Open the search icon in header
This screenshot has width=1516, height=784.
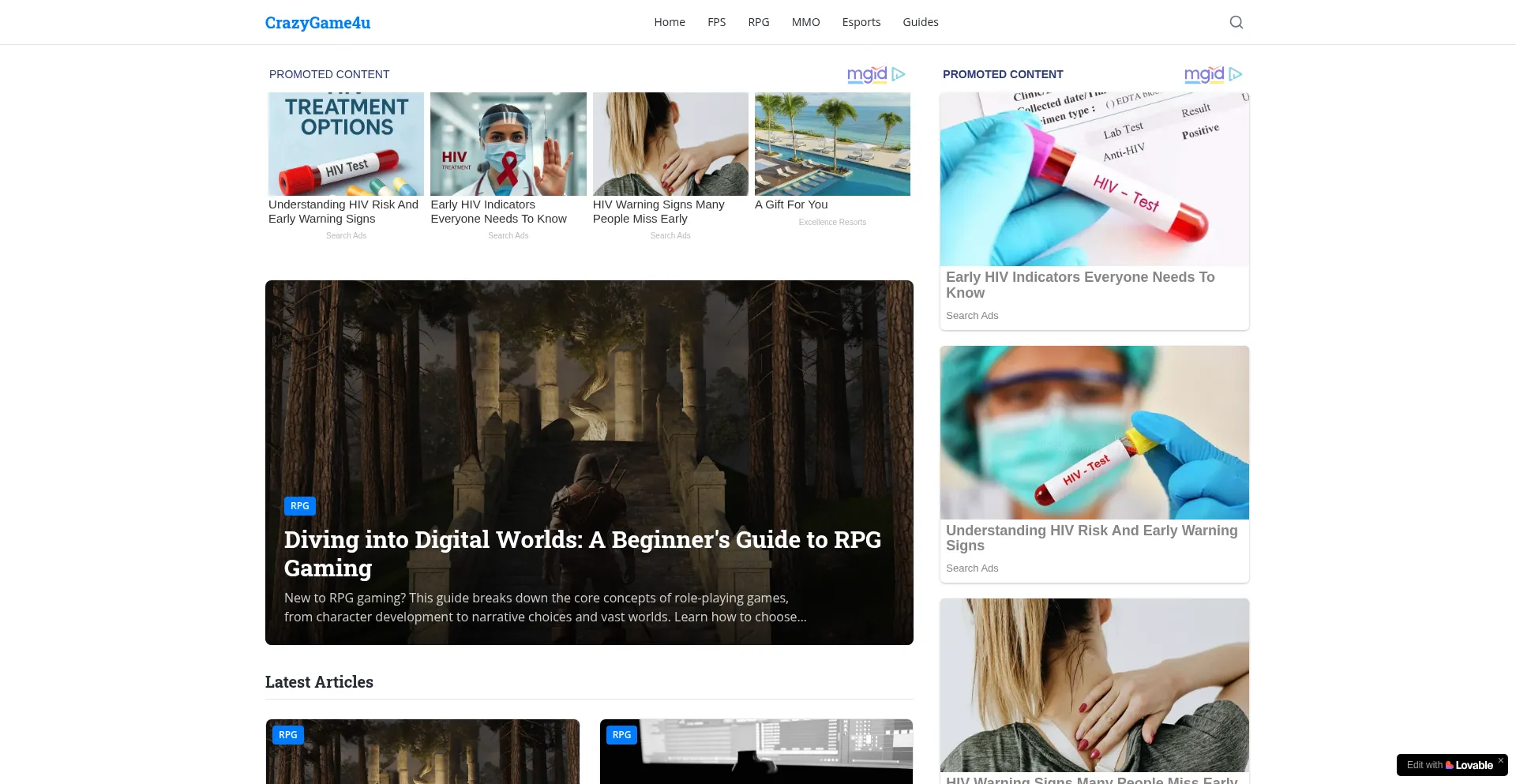(x=1236, y=22)
